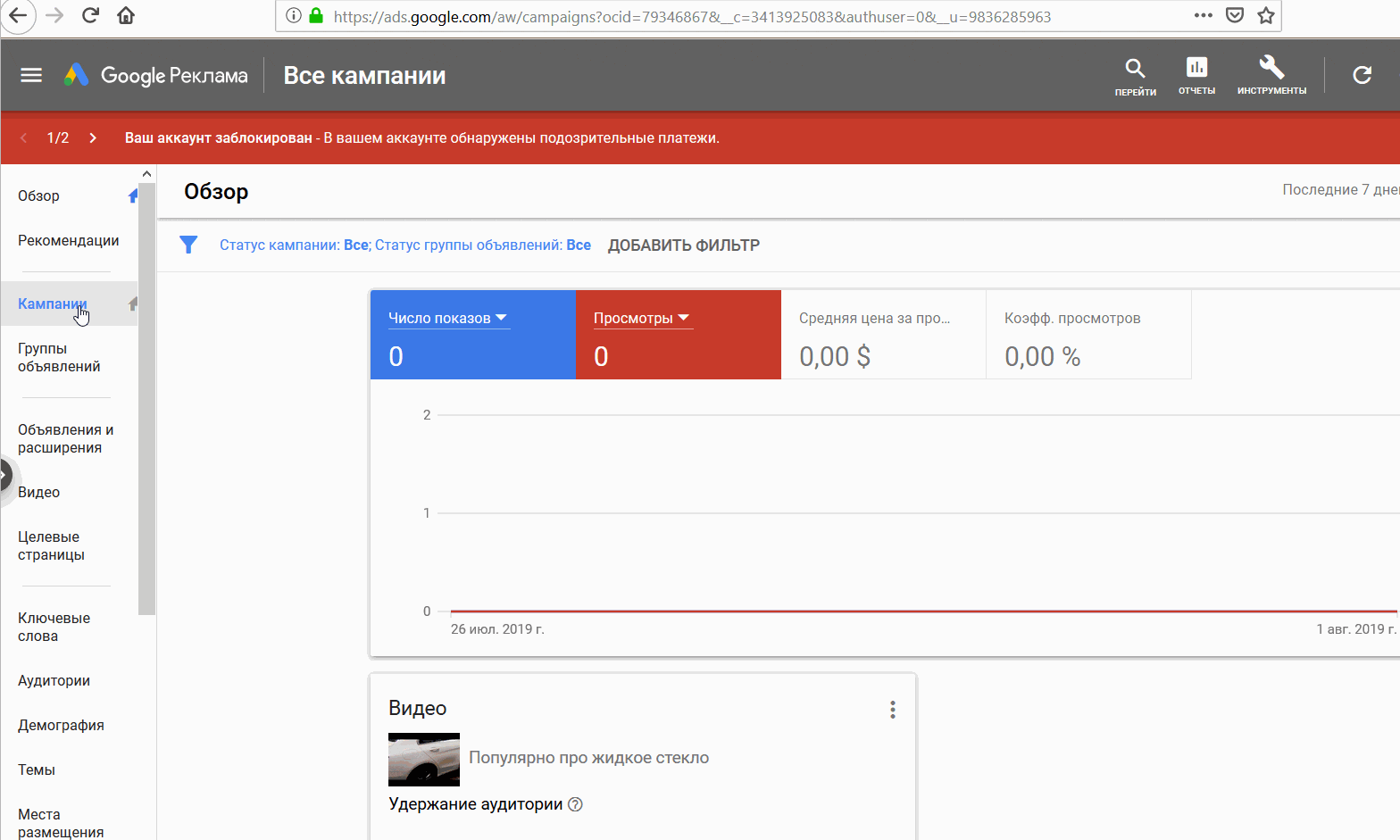
Task: Show the next alert notification
Action: click(93, 137)
